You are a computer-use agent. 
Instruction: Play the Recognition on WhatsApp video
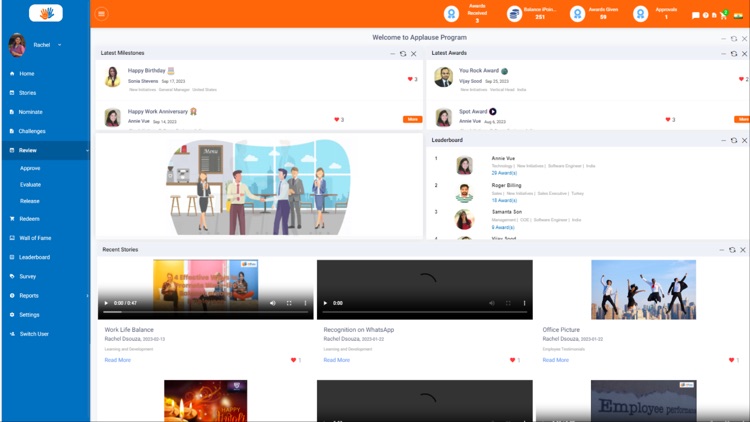[325, 303]
